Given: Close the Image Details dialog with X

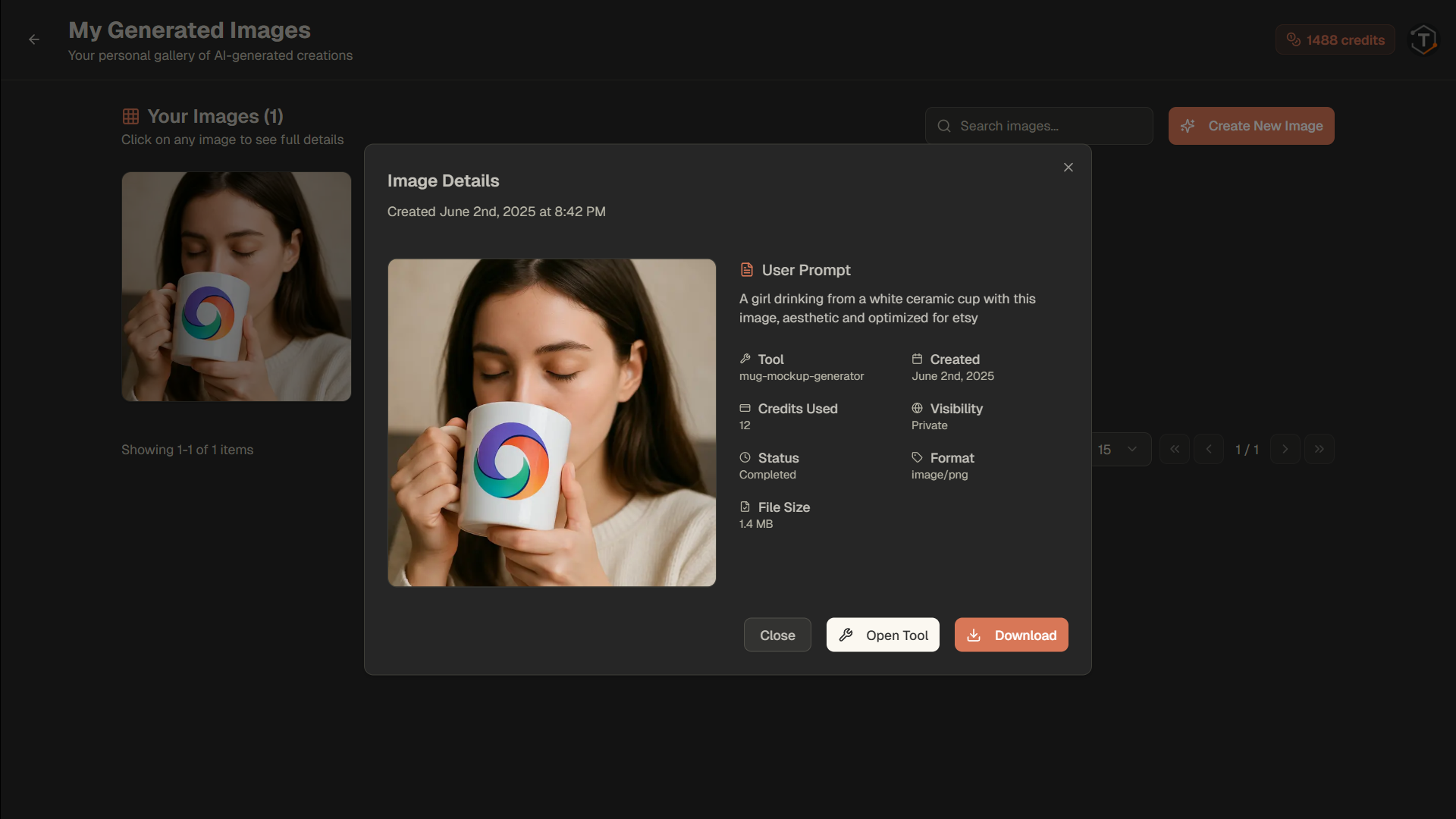Looking at the screenshot, I should 1068,168.
